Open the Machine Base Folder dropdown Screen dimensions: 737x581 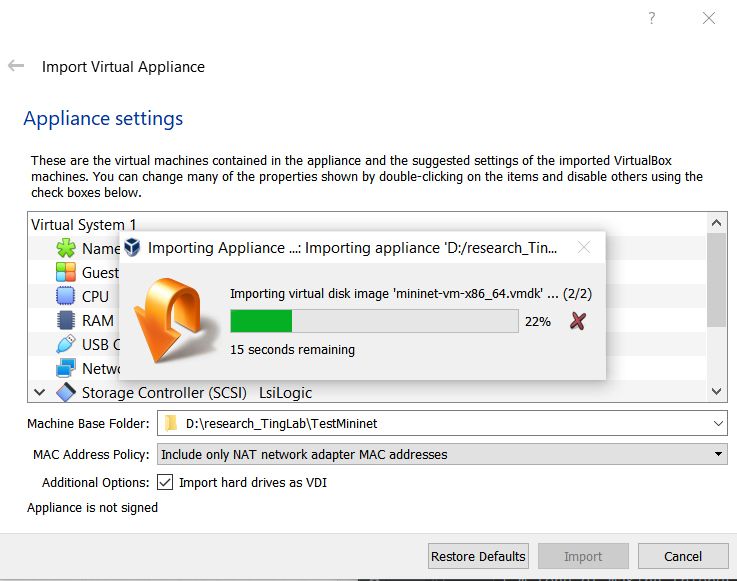(x=718, y=423)
